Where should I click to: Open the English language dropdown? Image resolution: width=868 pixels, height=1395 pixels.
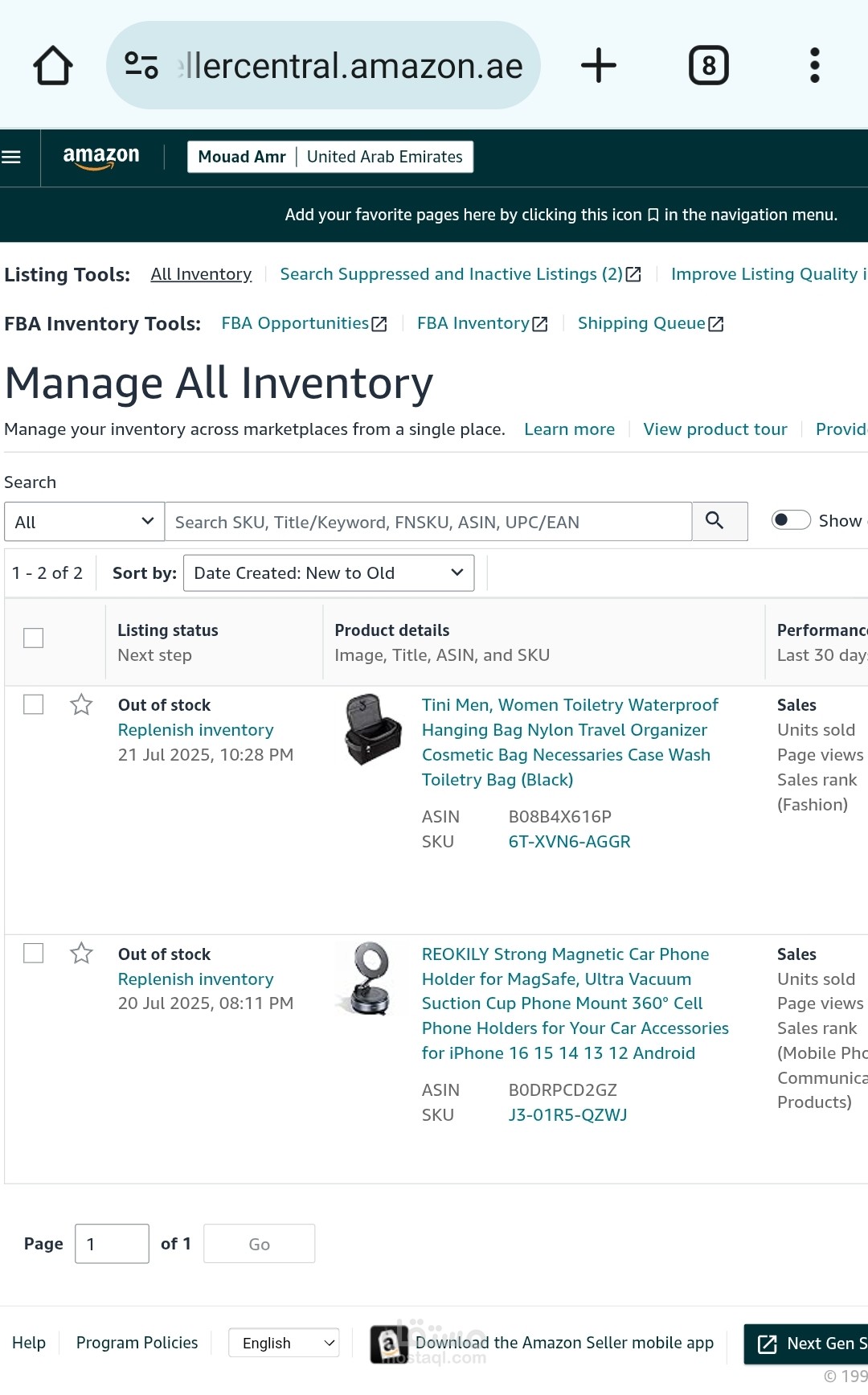(285, 1343)
